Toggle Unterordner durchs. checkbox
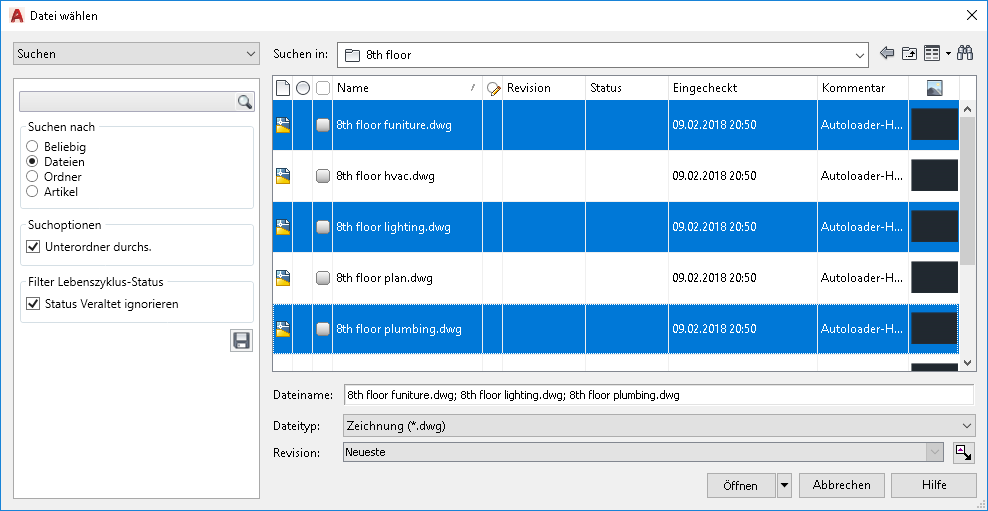The image size is (988, 511). tap(33, 246)
